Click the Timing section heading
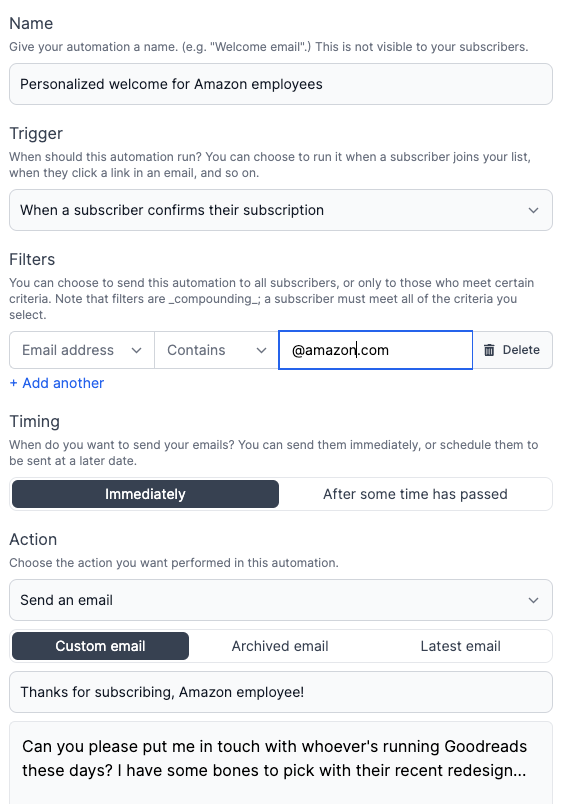 (x=35, y=421)
